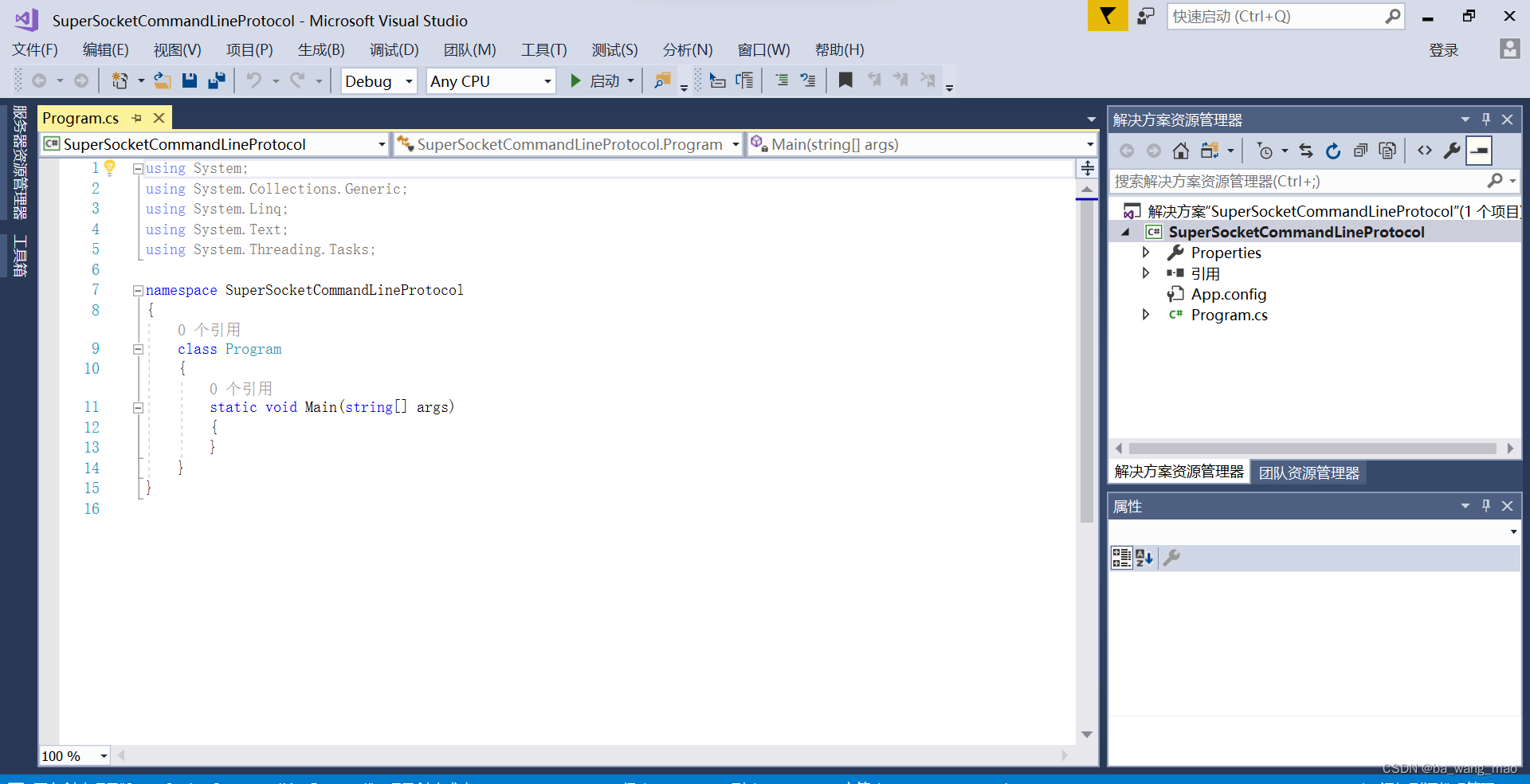
Task: Open the 工具(T) tools menu
Action: coord(543,50)
